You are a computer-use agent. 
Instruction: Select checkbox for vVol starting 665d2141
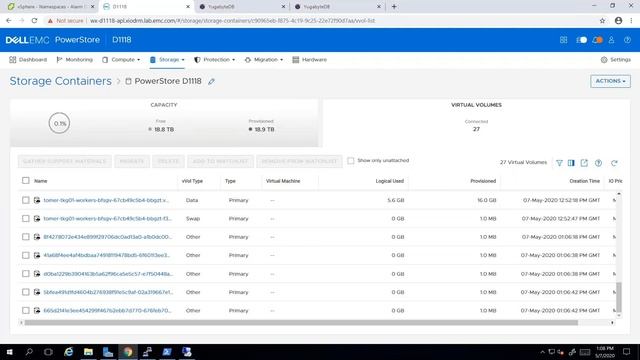[26, 310]
